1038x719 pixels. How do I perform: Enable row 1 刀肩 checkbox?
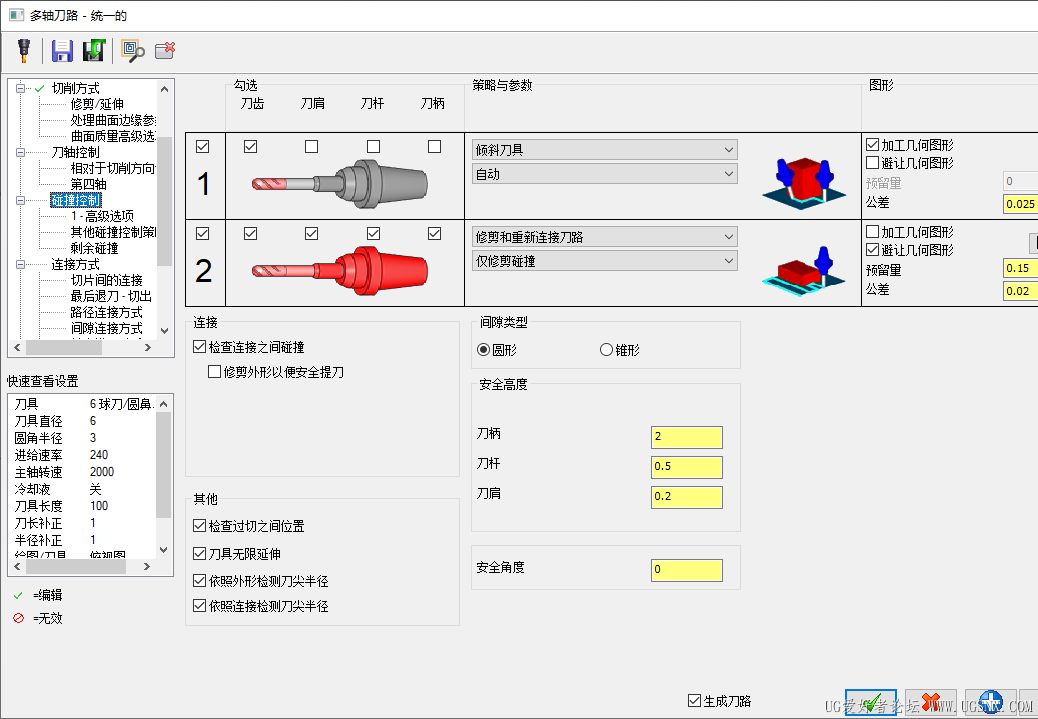tap(311, 146)
